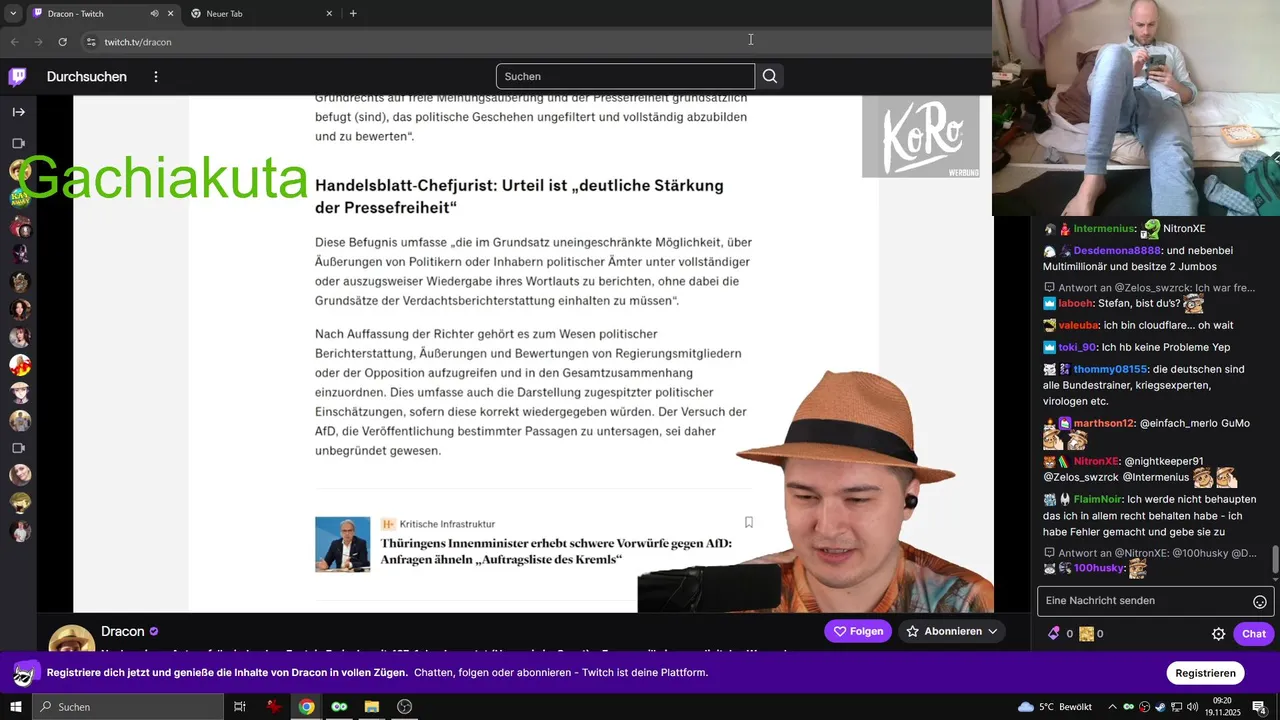
Task: Open the three-dot more menu beside Durchsuchen
Action: tap(156, 77)
